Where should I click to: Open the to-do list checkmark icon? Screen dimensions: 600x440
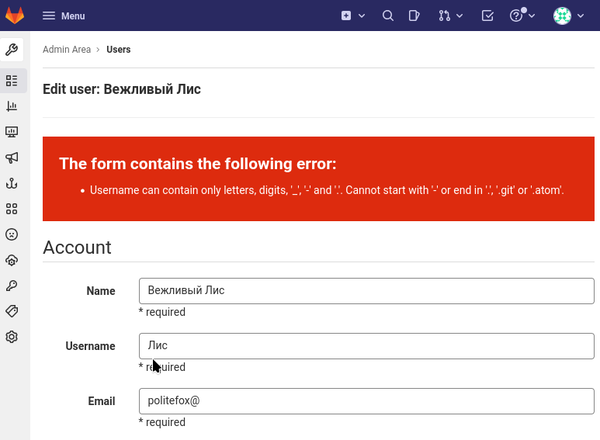(x=487, y=16)
